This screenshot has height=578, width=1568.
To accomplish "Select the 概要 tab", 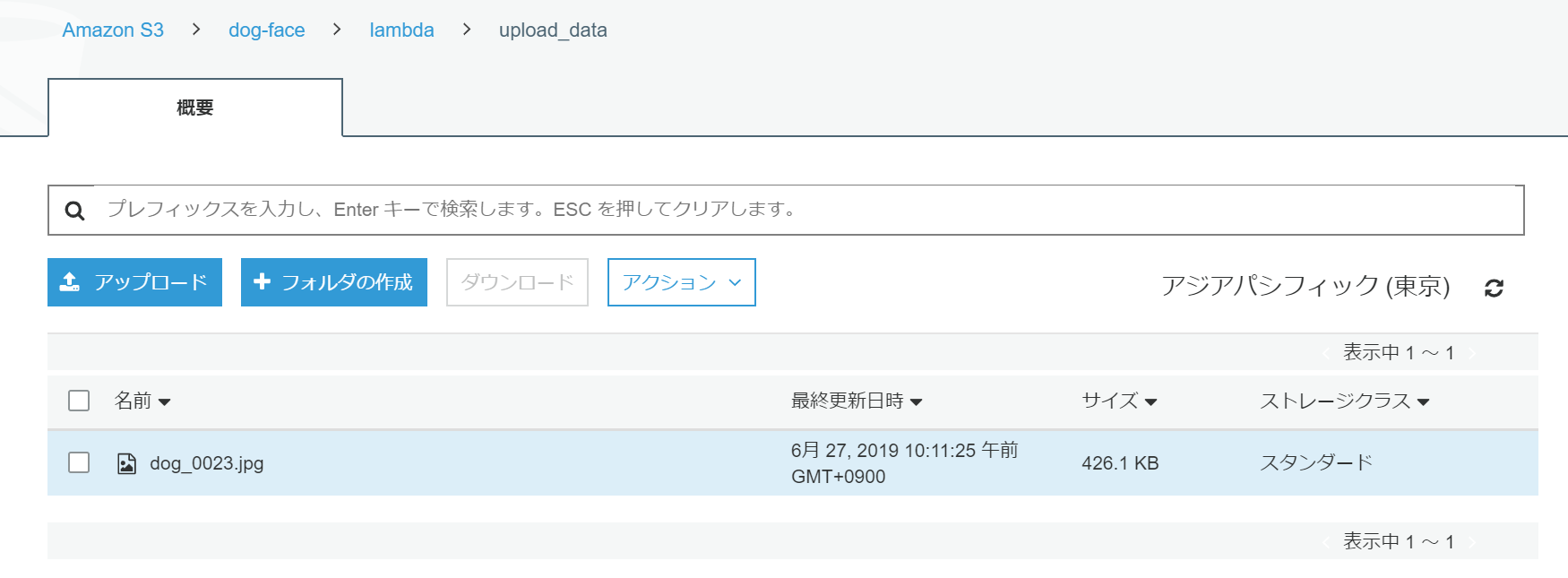I will (195, 108).
